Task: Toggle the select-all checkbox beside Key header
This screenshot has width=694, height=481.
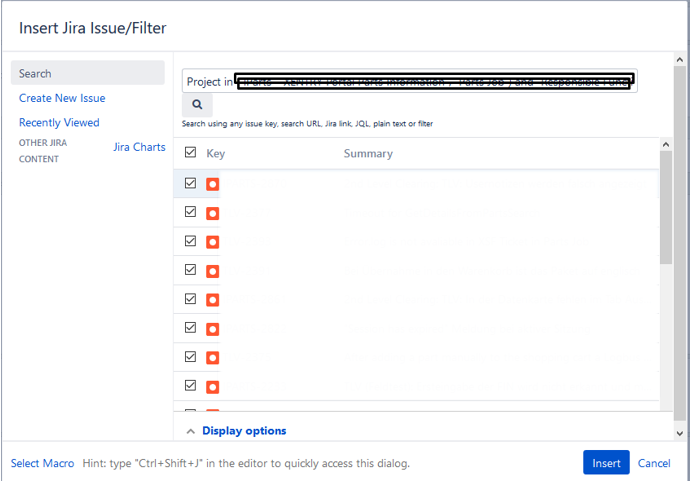Action: point(190,152)
